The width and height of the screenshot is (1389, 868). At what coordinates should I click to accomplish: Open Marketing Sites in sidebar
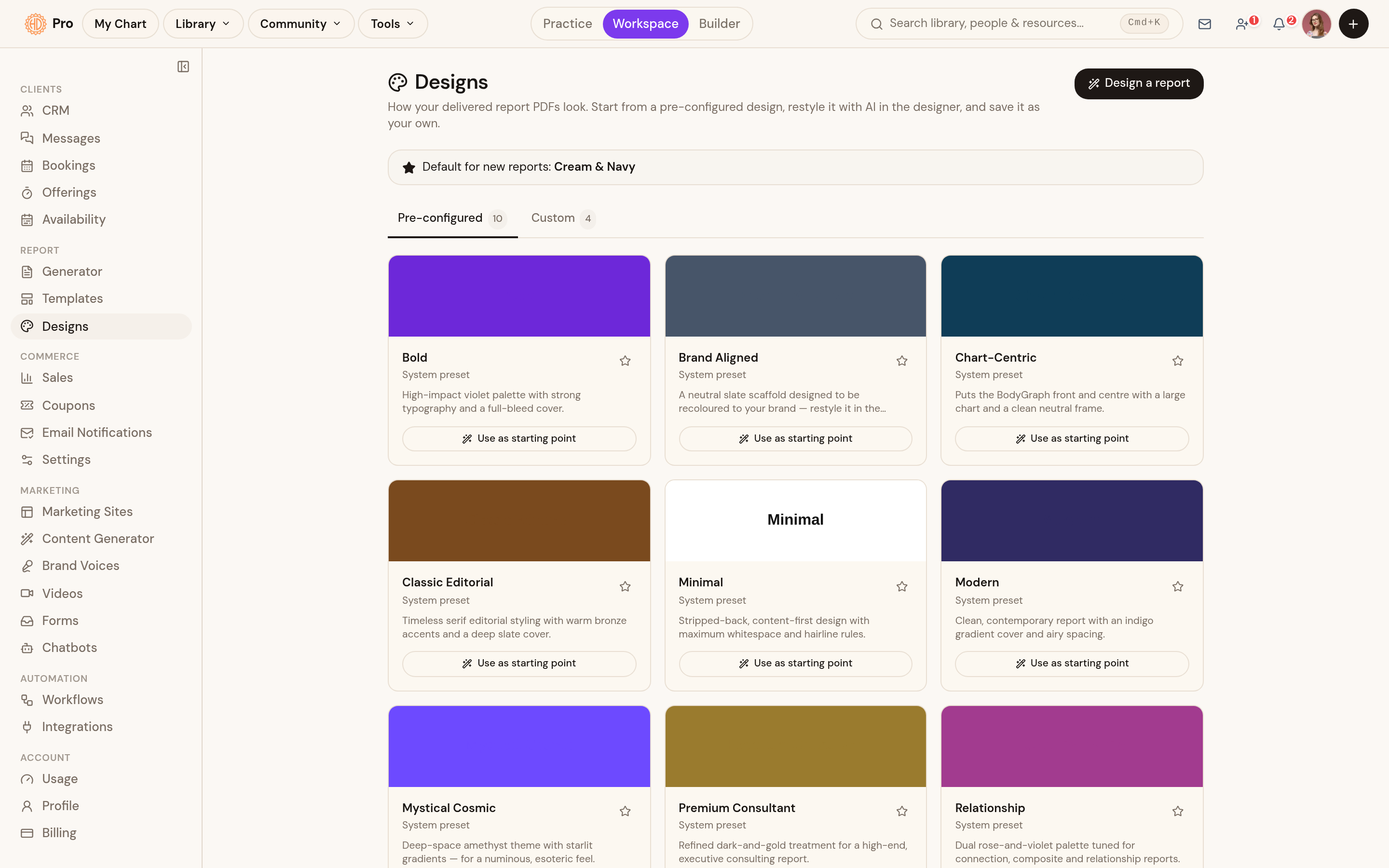[101, 512]
